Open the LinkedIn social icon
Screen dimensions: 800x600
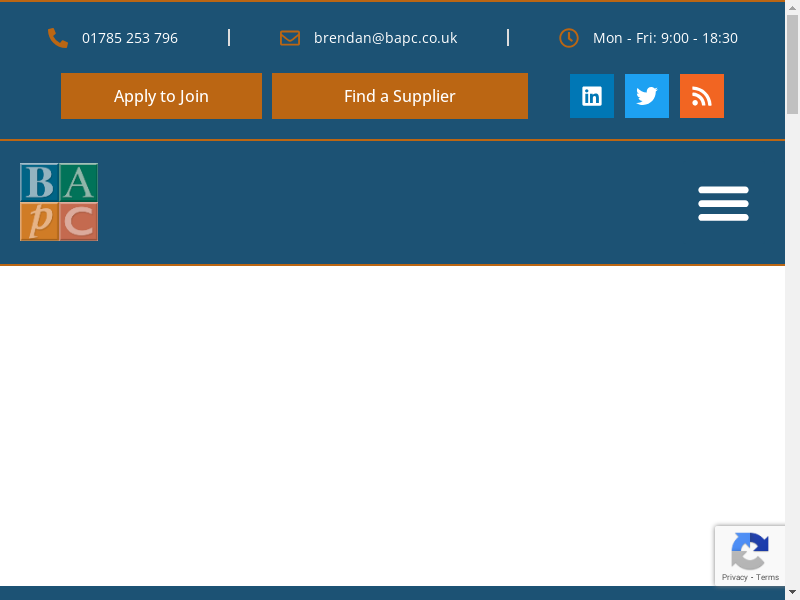click(x=592, y=96)
